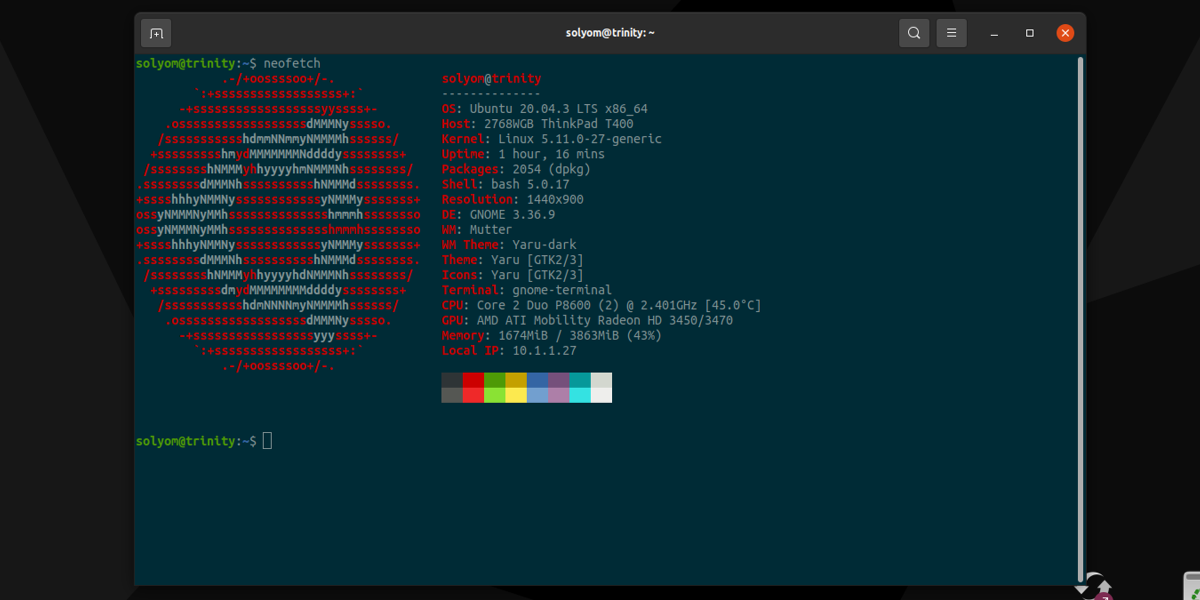Open a new terminal tab
The width and height of the screenshot is (1200, 600).
156,33
